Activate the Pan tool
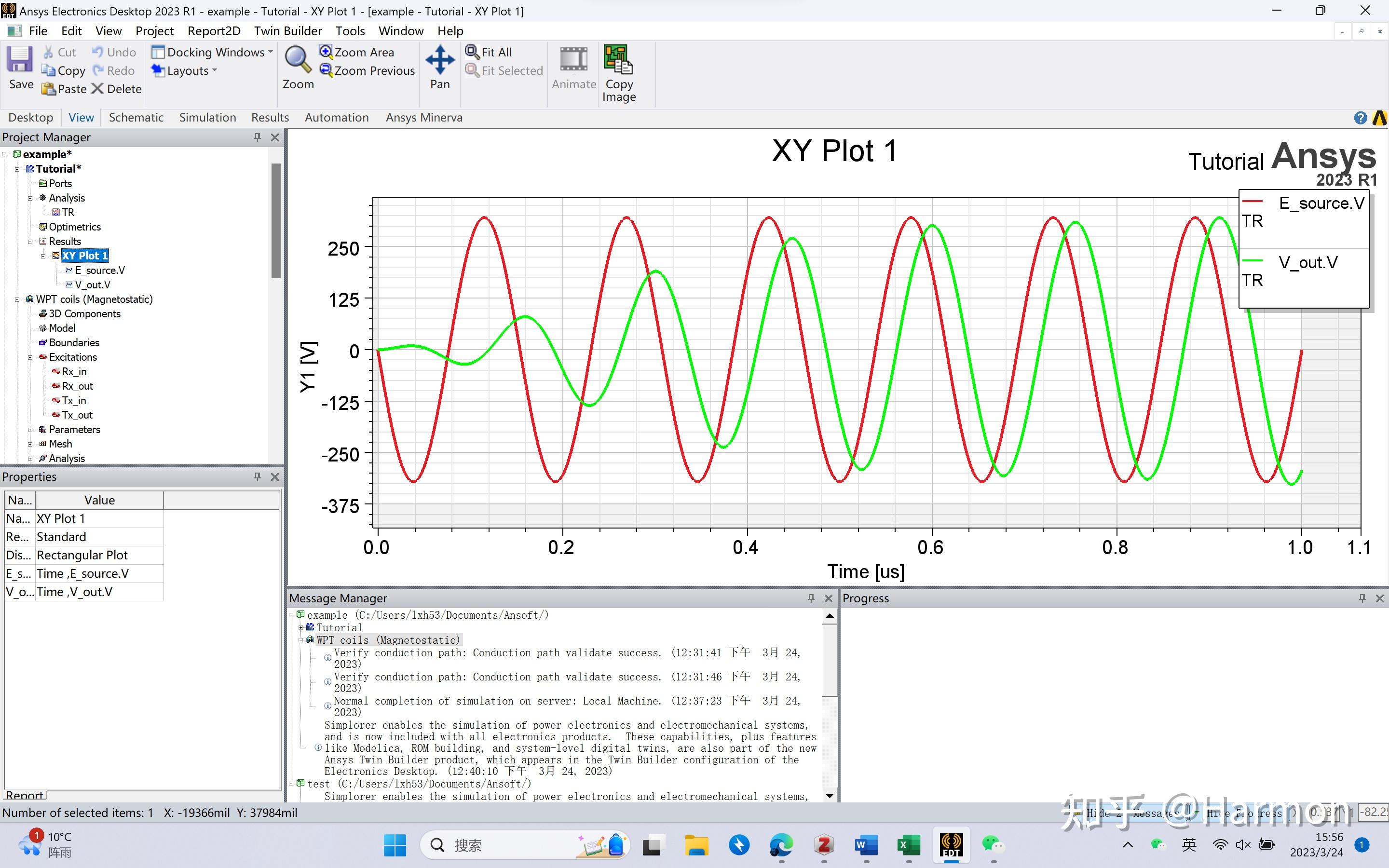The width and height of the screenshot is (1389, 868). 440,60
